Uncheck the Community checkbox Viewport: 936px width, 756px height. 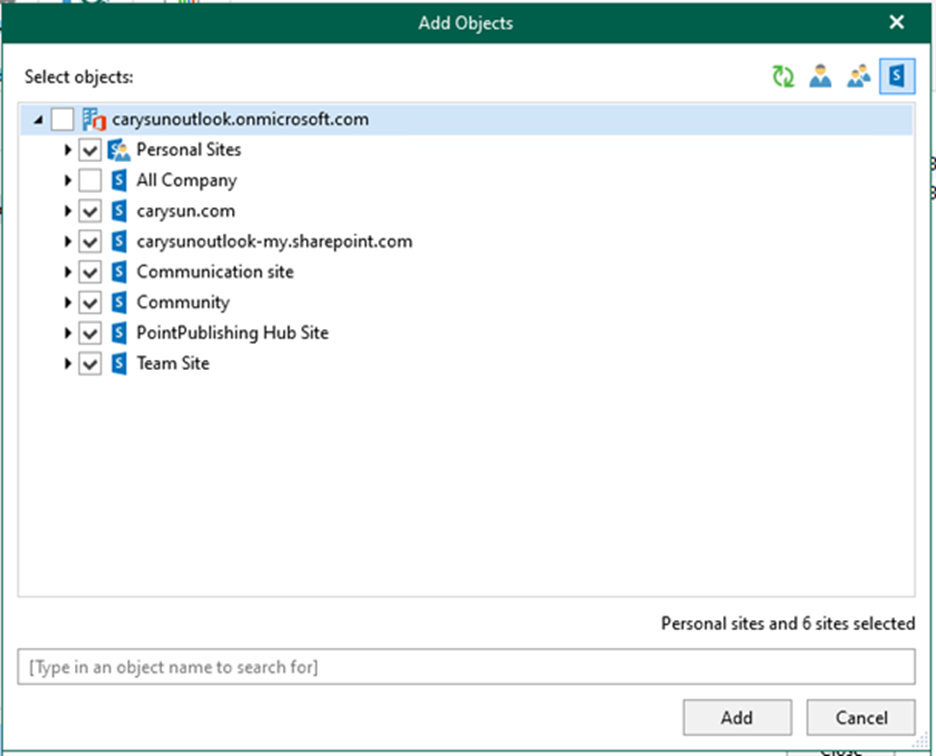(x=90, y=302)
